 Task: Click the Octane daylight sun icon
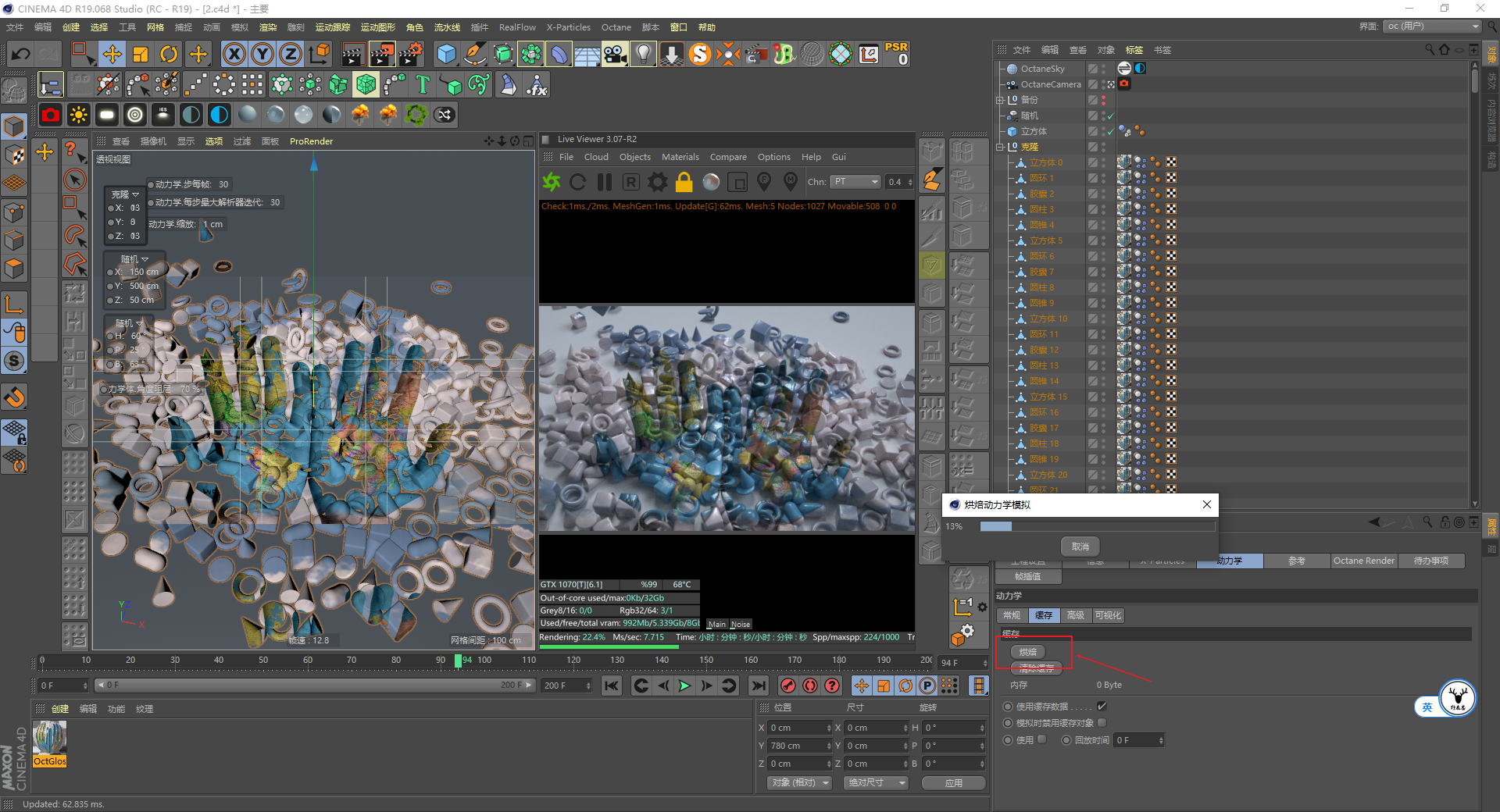(x=79, y=116)
